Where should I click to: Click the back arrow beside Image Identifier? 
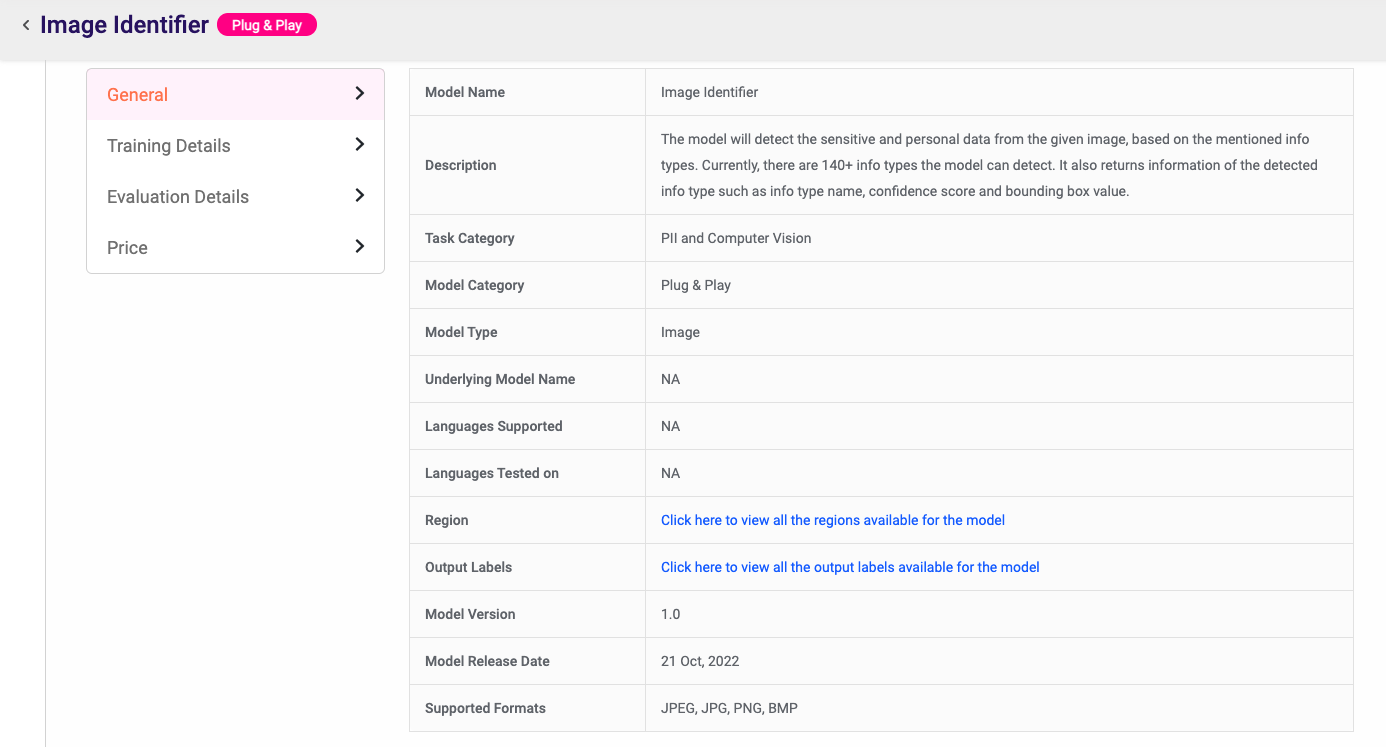pos(26,25)
